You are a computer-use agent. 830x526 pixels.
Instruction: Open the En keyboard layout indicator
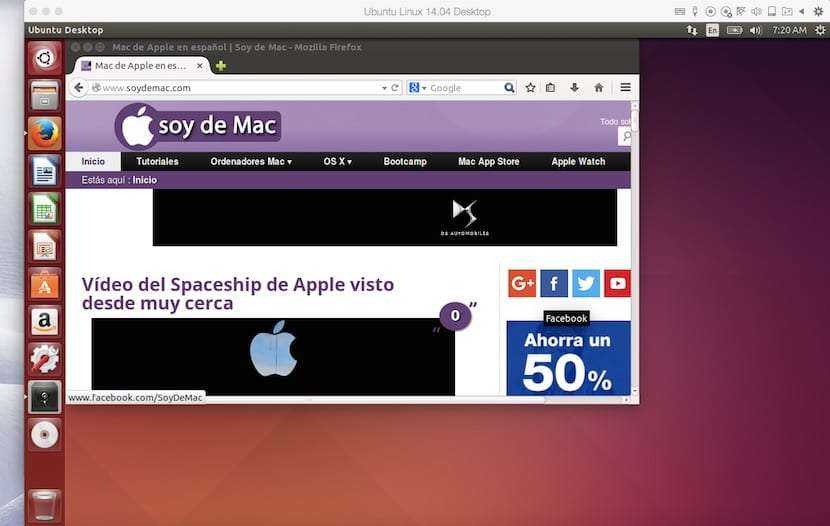click(712, 31)
